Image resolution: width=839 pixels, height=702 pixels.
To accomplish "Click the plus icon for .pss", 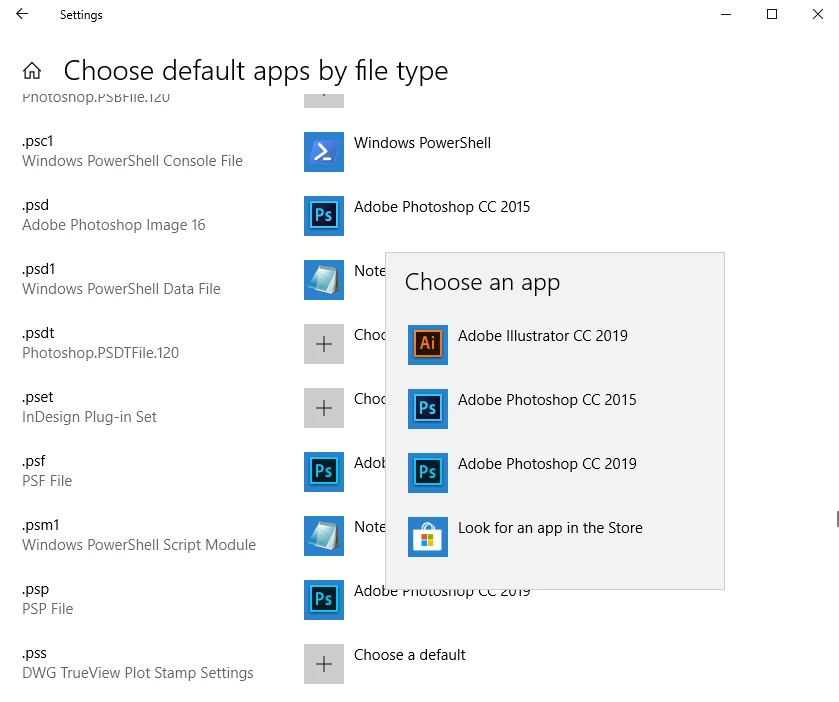I will pos(324,664).
